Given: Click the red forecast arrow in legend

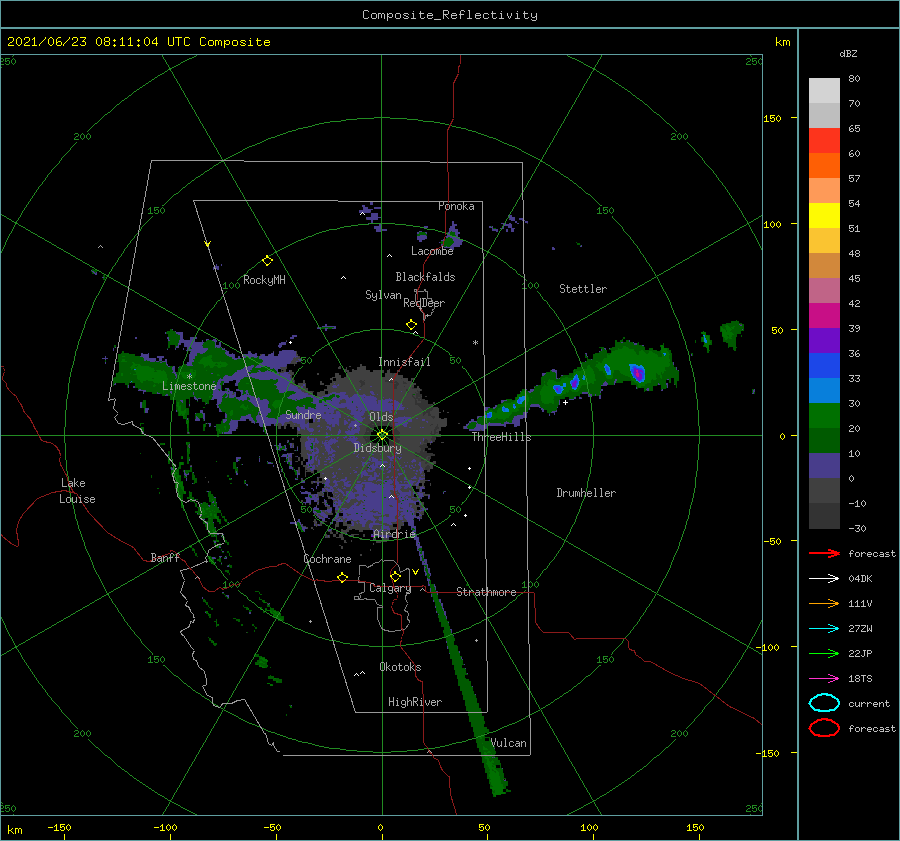Looking at the screenshot, I should pyautogui.click(x=824, y=553).
